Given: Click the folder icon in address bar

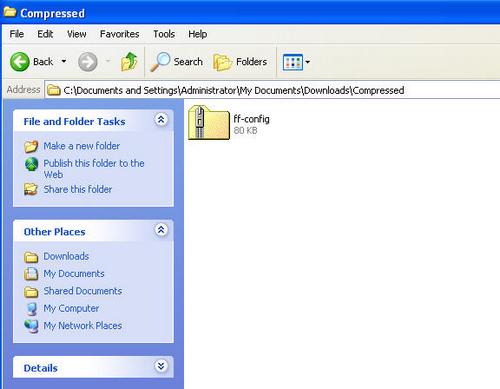Looking at the screenshot, I should [53, 90].
